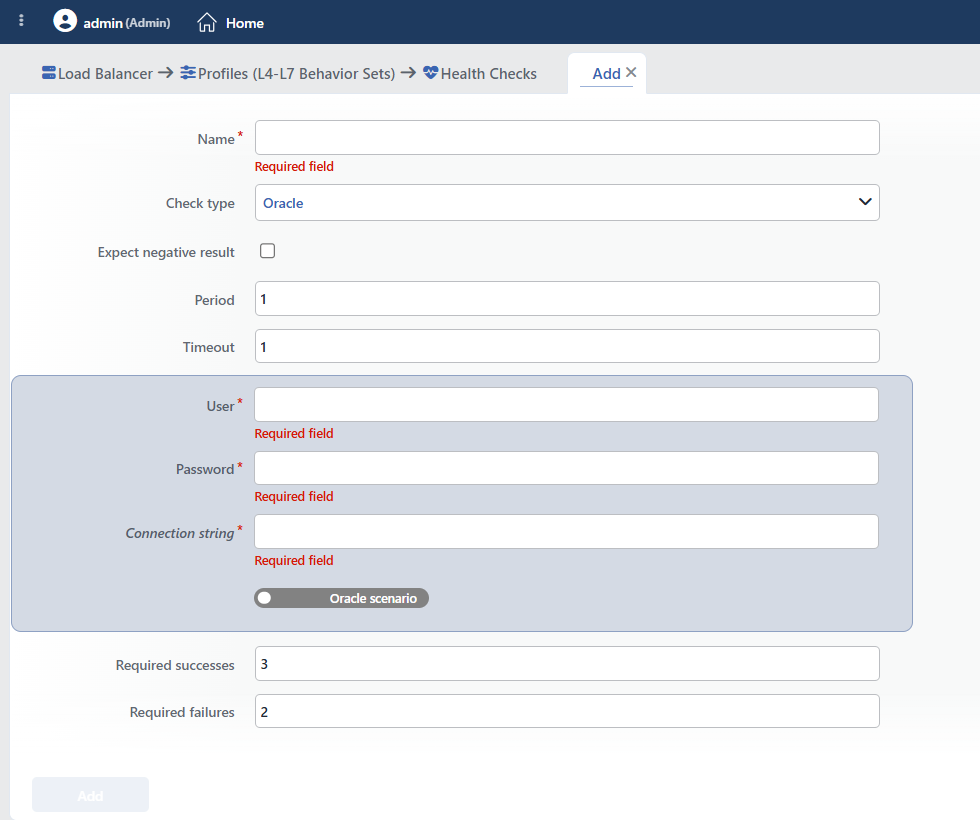Go to Load Balancer breadcrumb
This screenshot has width=980, height=820.
tap(105, 74)
